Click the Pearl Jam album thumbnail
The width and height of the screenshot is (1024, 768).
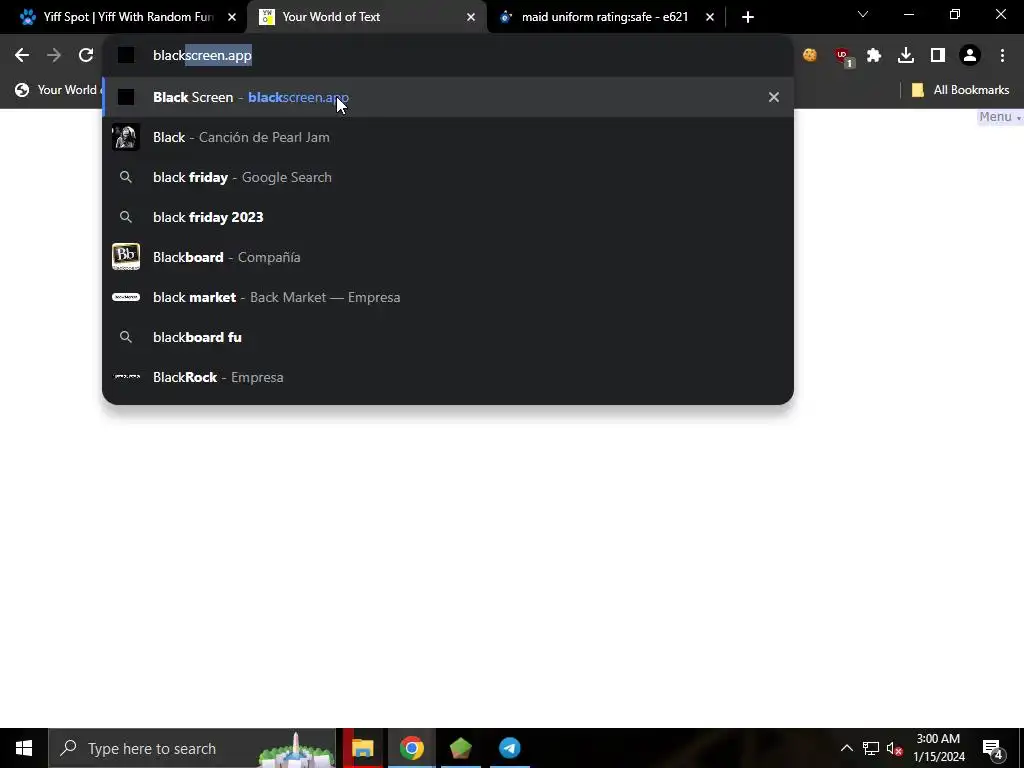[125, 137]
